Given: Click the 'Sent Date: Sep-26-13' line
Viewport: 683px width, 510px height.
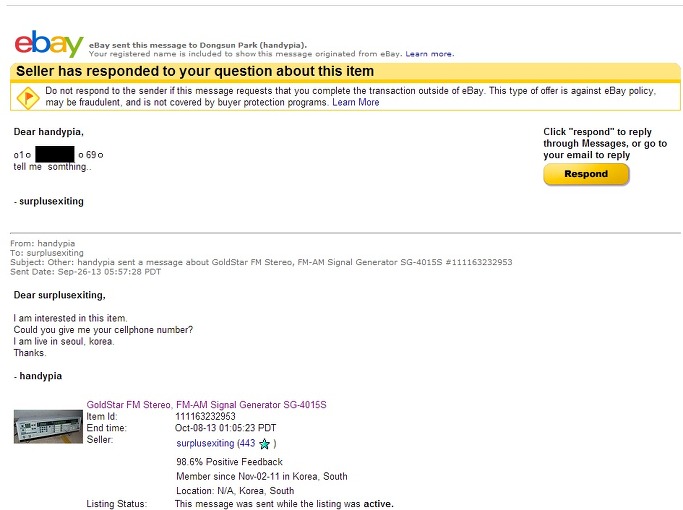Looking at the screenshot, I should click(x=85, y=272).
